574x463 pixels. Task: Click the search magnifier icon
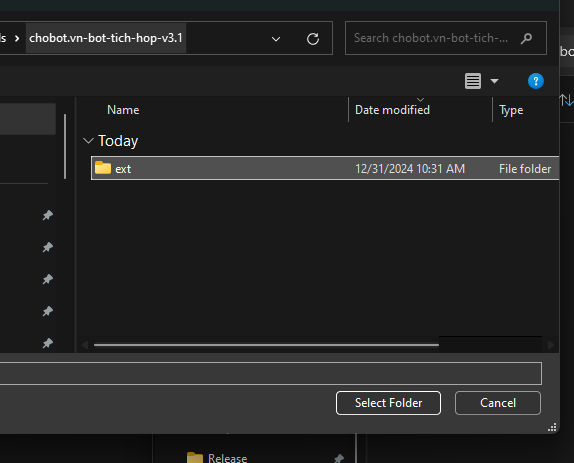(x=526, y=38)
